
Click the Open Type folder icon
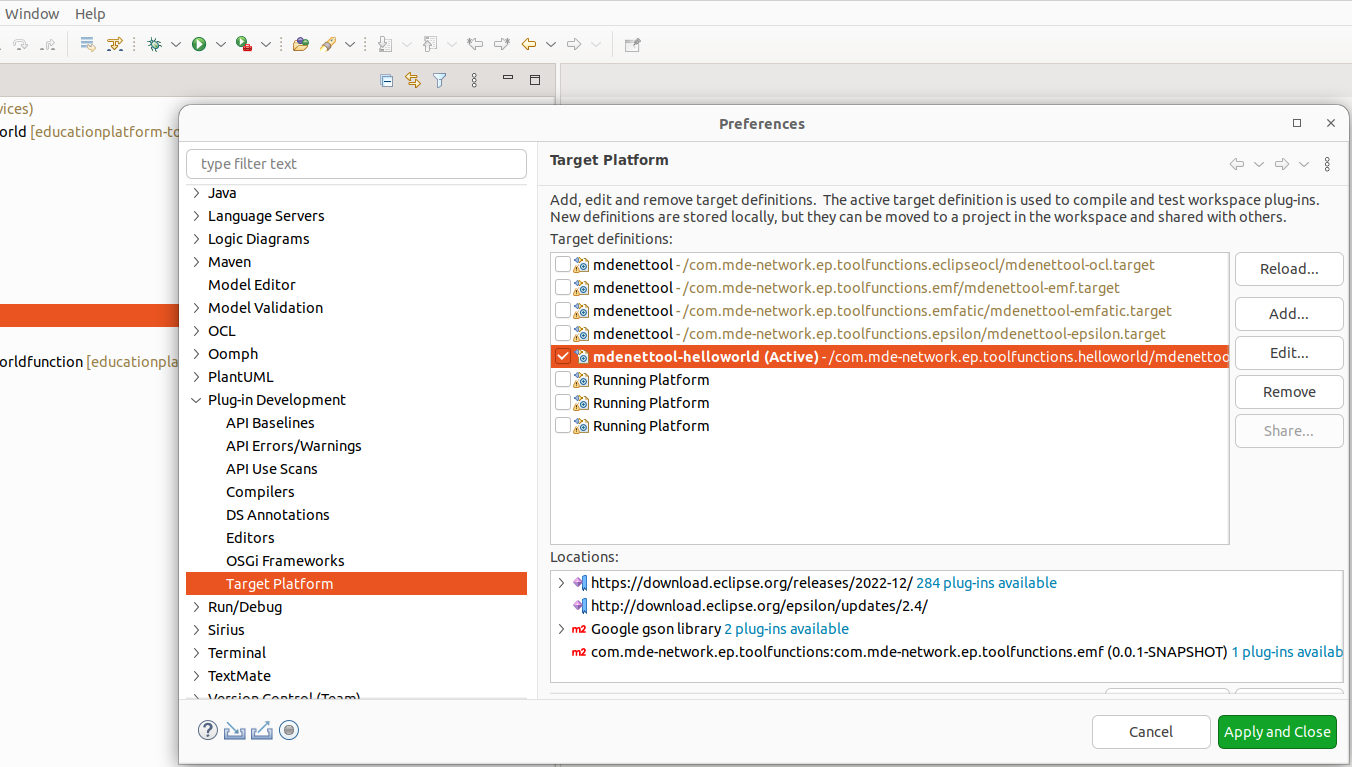(x=301, y=44)
